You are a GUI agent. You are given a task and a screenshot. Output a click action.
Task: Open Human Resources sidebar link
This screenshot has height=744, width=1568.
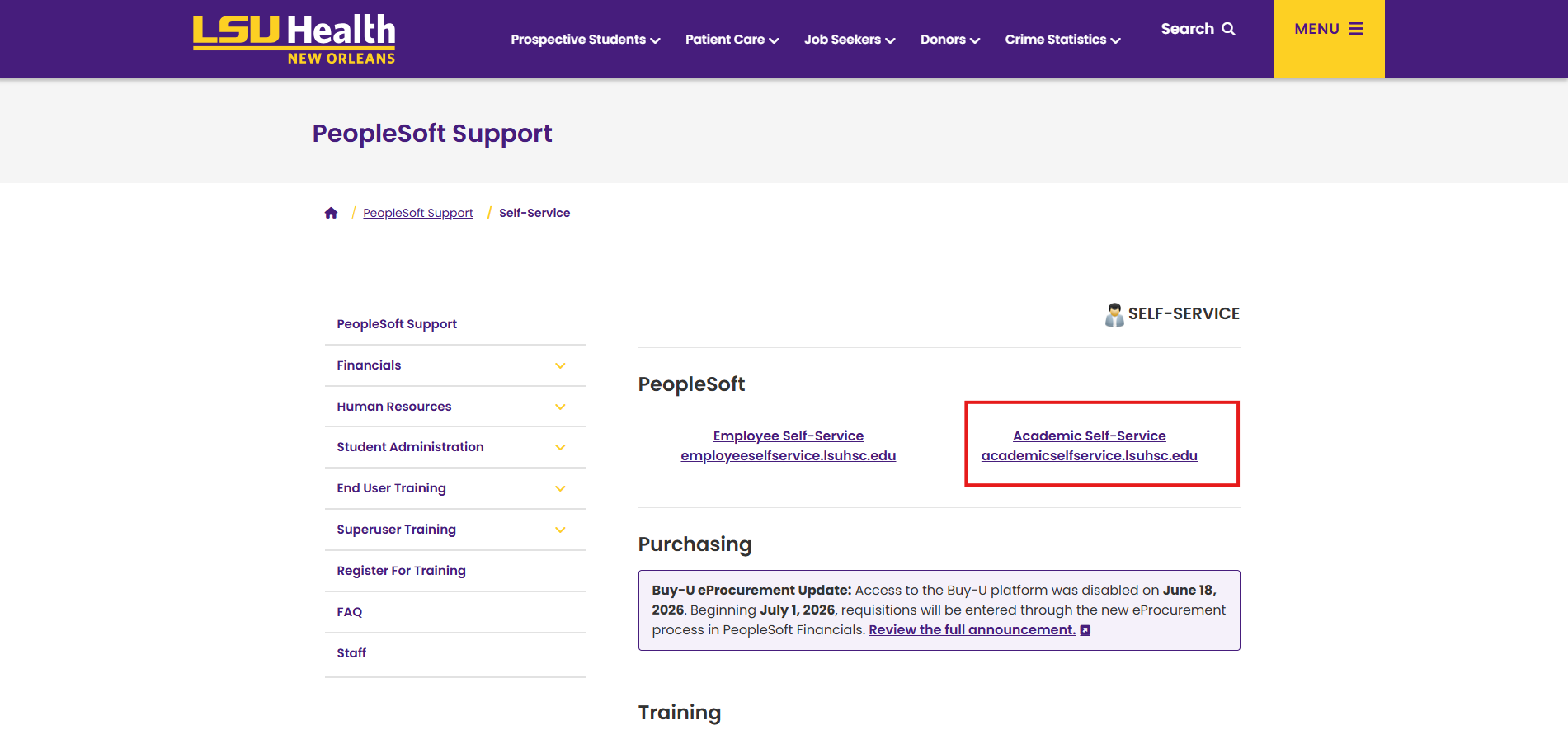tap(394, 407)
